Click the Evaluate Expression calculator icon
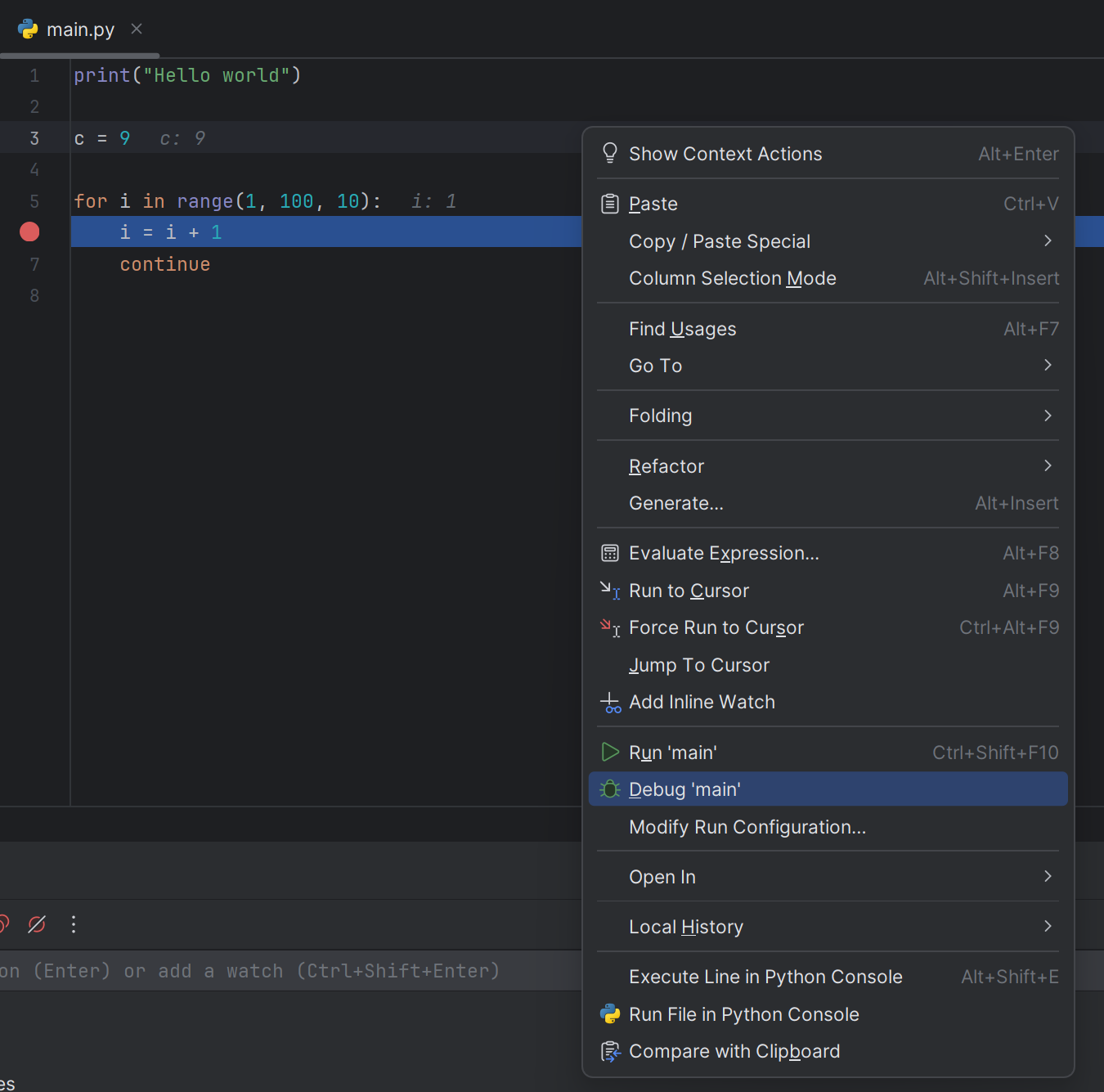Image resolution: width=1104 pixels, height=1092 pixels. point(610,554)
